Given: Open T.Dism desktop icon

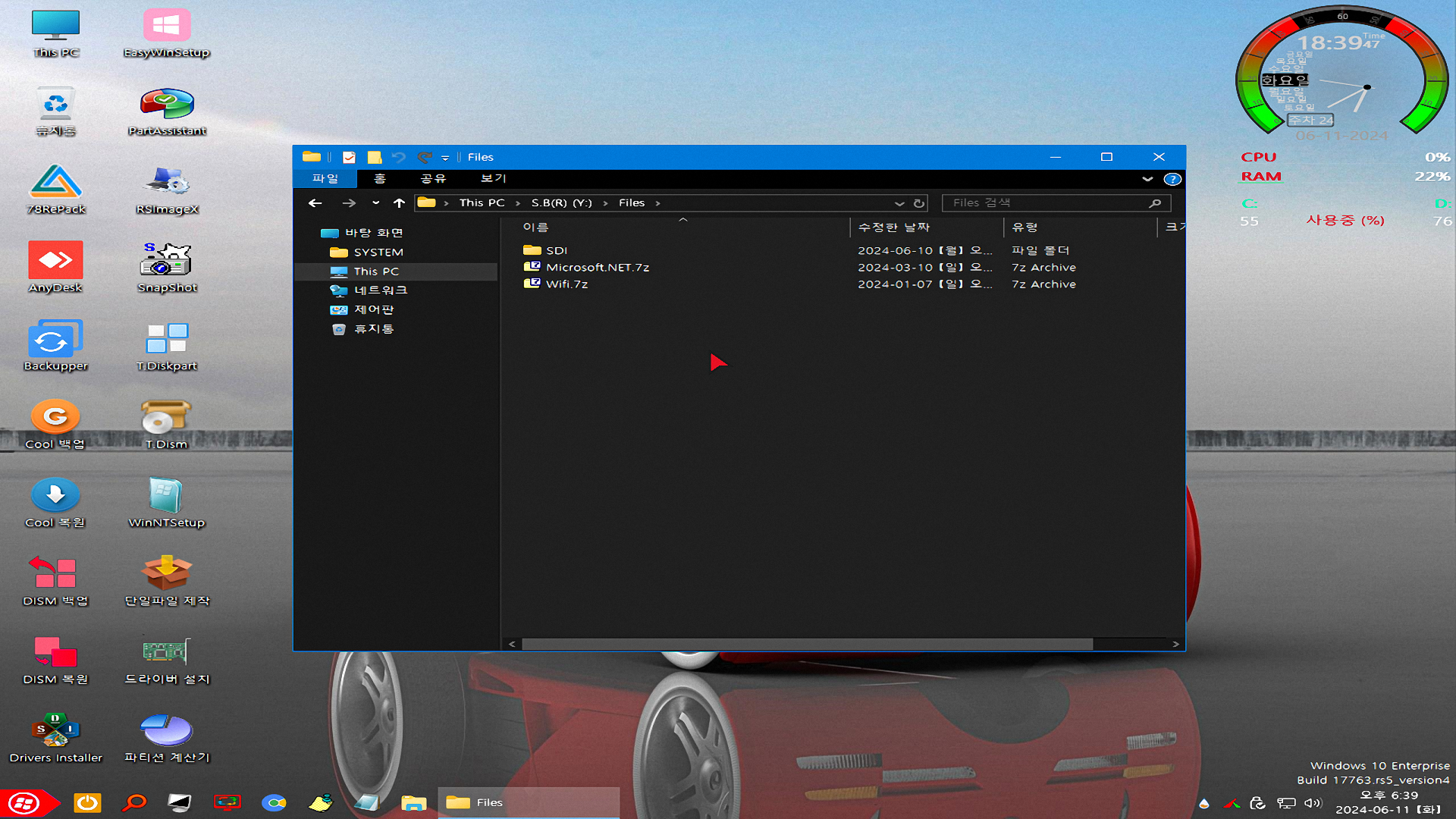Looking at the screenshot, I should click(x=167, y=424).
